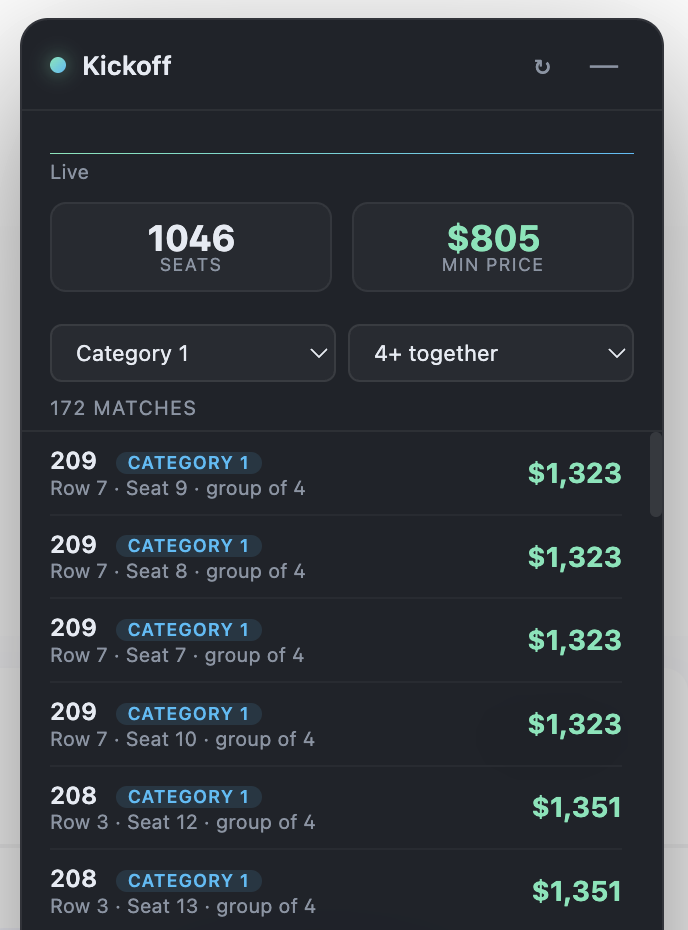Click the refresh icon to reload seat data

(542, 67)
